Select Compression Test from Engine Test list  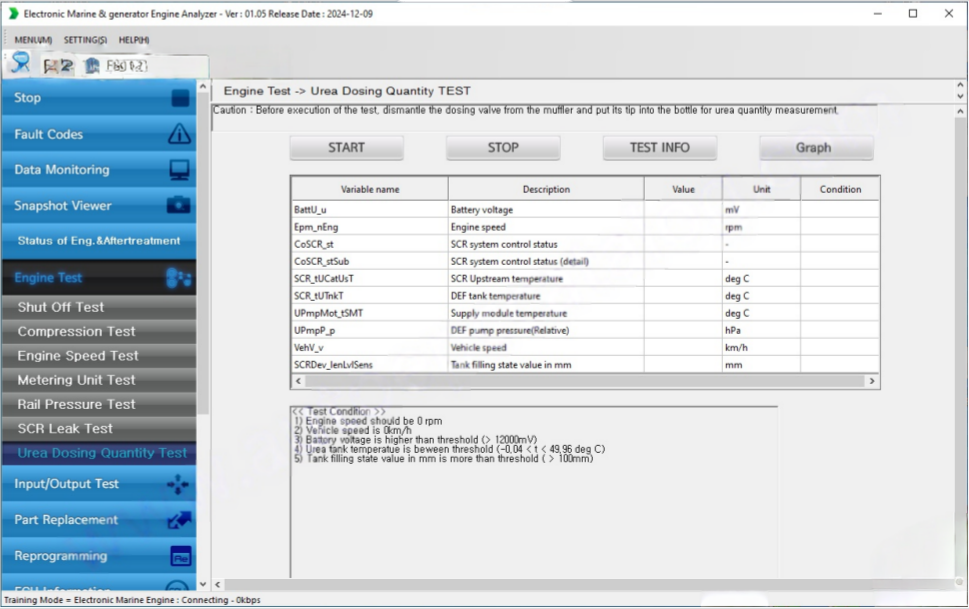click(76, 332)
